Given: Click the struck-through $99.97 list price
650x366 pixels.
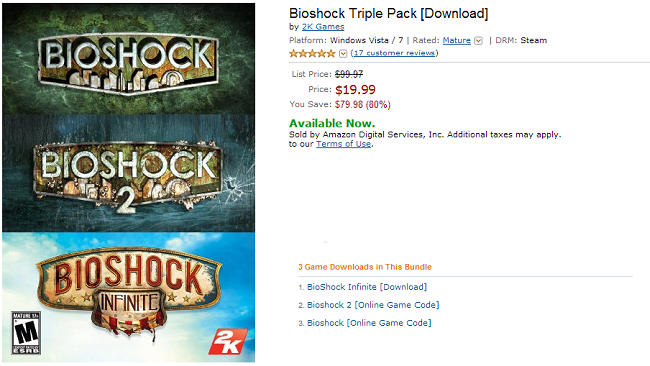Looking at the screenshot, I should 349,74.
